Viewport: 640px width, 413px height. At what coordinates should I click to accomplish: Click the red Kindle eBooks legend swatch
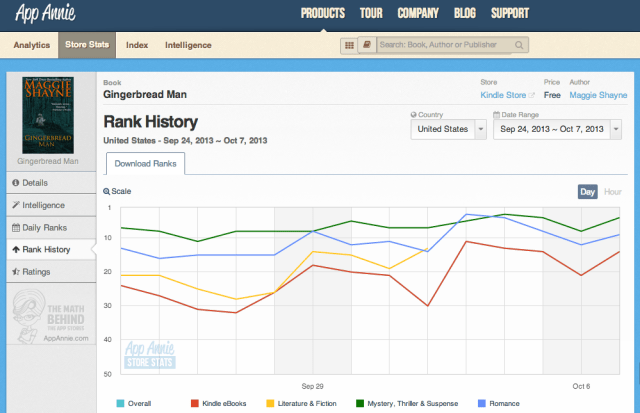tap(184, 403)
